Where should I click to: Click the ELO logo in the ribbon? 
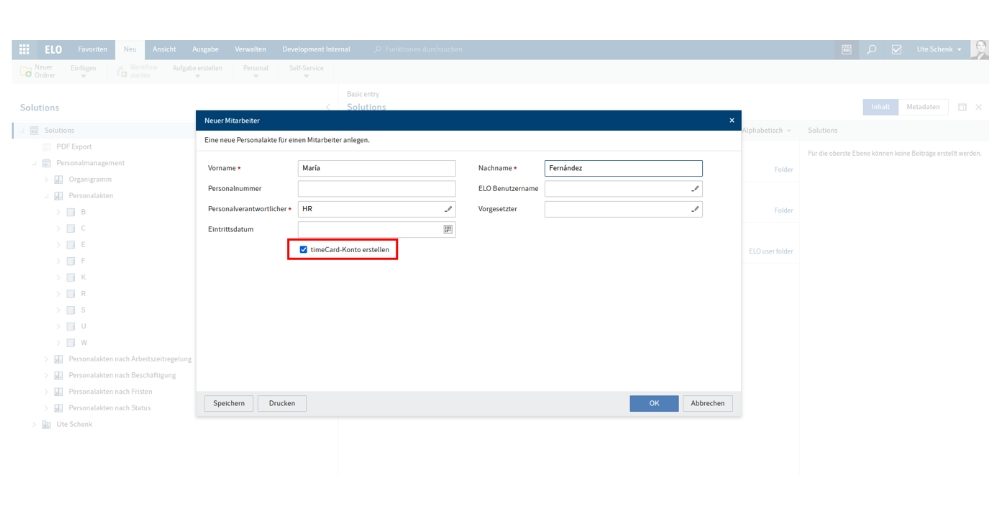click(53, 49)
